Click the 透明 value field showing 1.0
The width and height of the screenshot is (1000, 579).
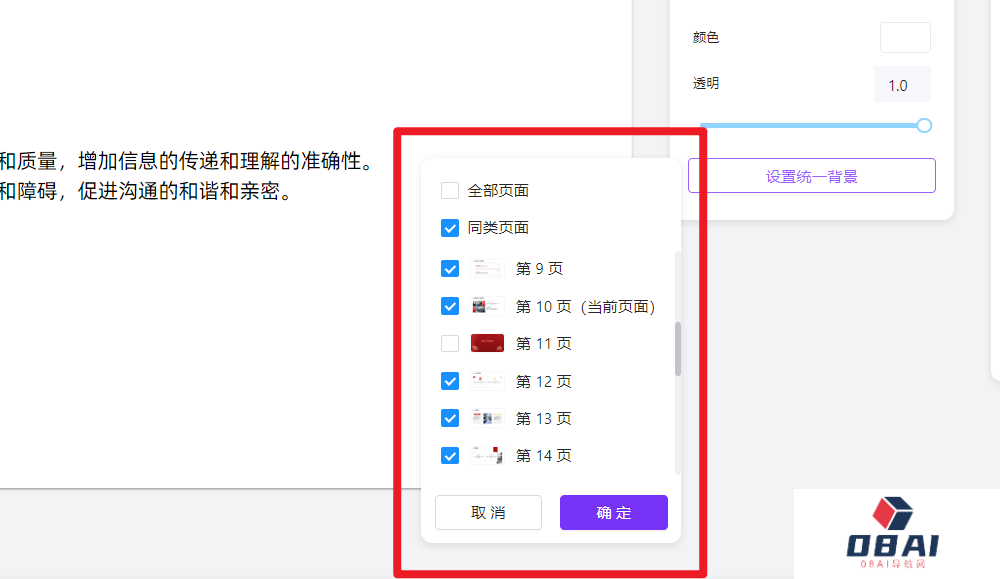click(x=902, y=84)
